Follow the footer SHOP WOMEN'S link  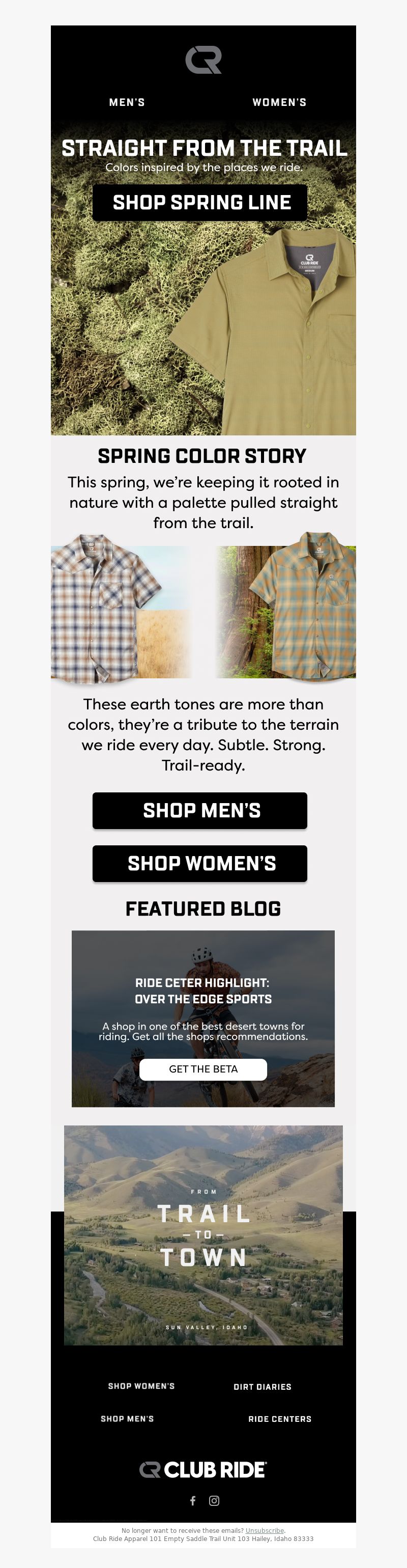[x=141, y=1386]
